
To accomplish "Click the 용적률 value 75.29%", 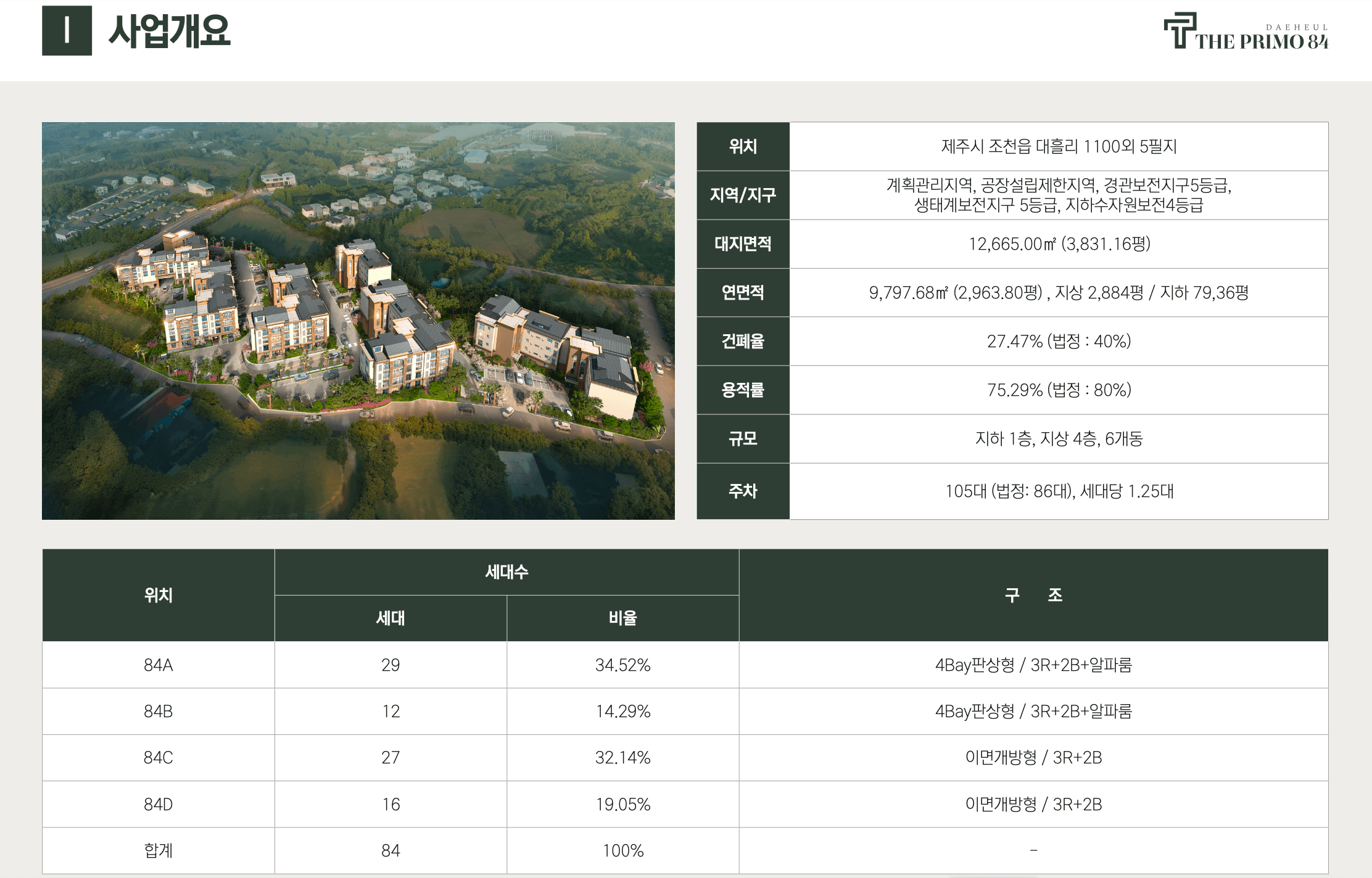I will pos(1059,390).
